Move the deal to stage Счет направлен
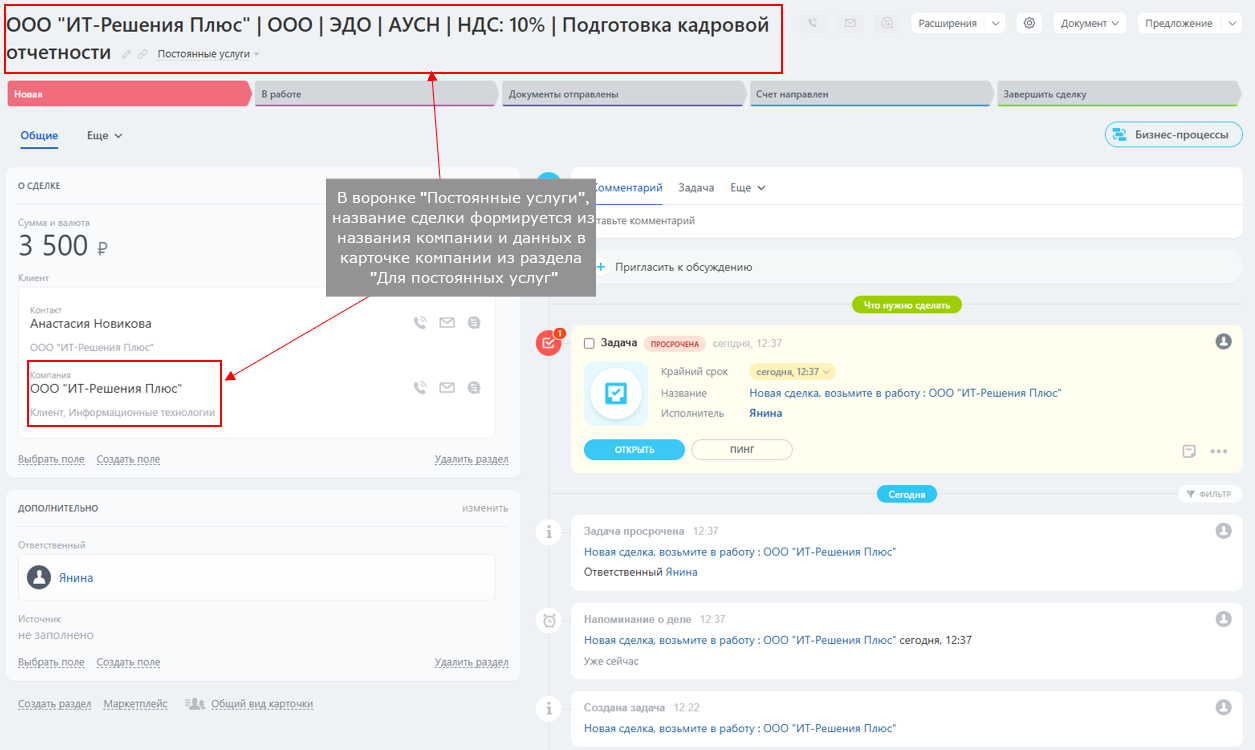 click(870, 94)
